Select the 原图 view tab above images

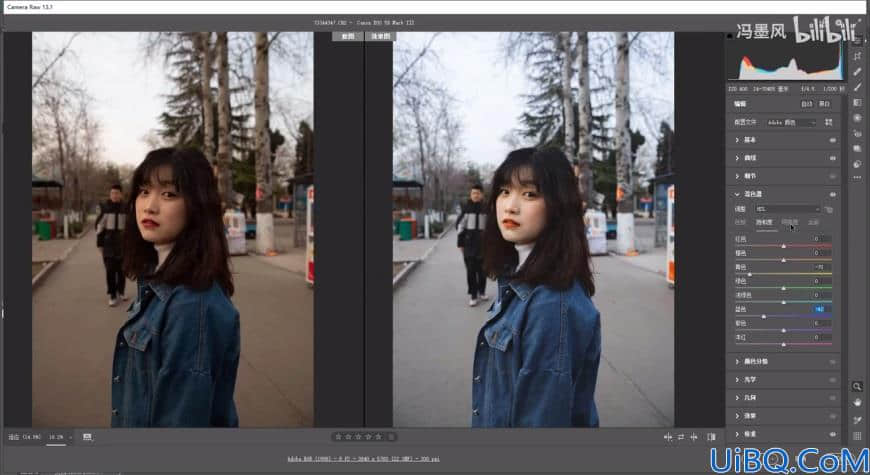[348, 37]
